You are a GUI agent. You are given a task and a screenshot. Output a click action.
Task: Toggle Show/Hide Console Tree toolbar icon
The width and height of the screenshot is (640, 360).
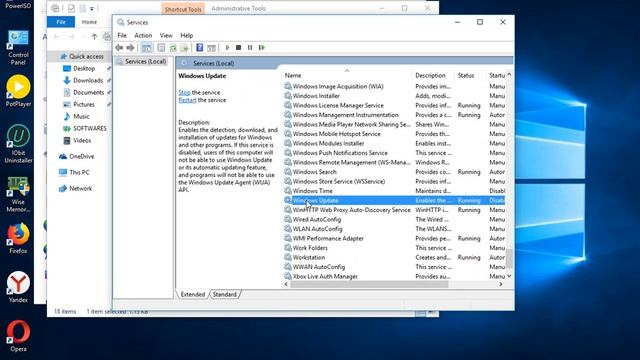[x=146, y=48]
